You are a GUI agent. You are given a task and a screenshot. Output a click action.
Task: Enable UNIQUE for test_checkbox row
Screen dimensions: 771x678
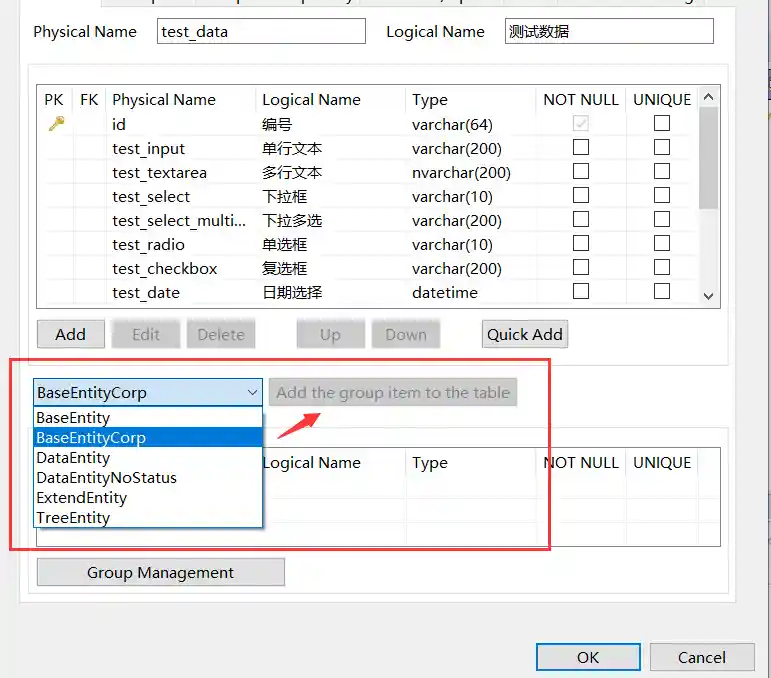(661, 267)
